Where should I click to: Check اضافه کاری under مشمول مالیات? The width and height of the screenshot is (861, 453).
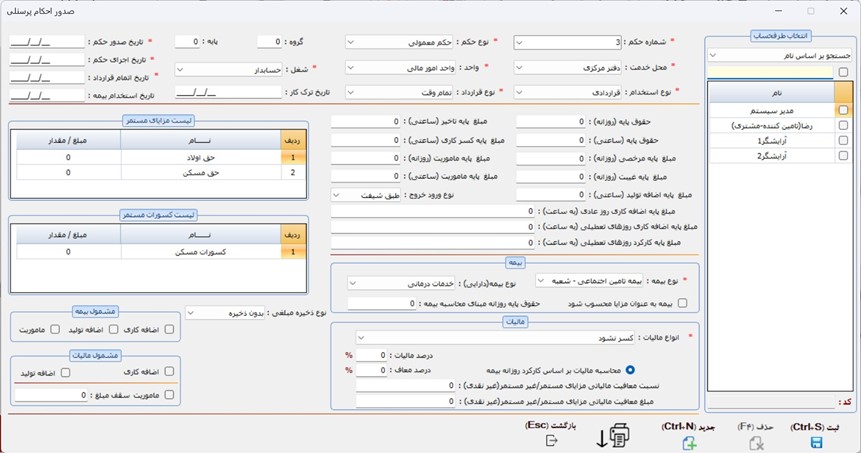169,372
